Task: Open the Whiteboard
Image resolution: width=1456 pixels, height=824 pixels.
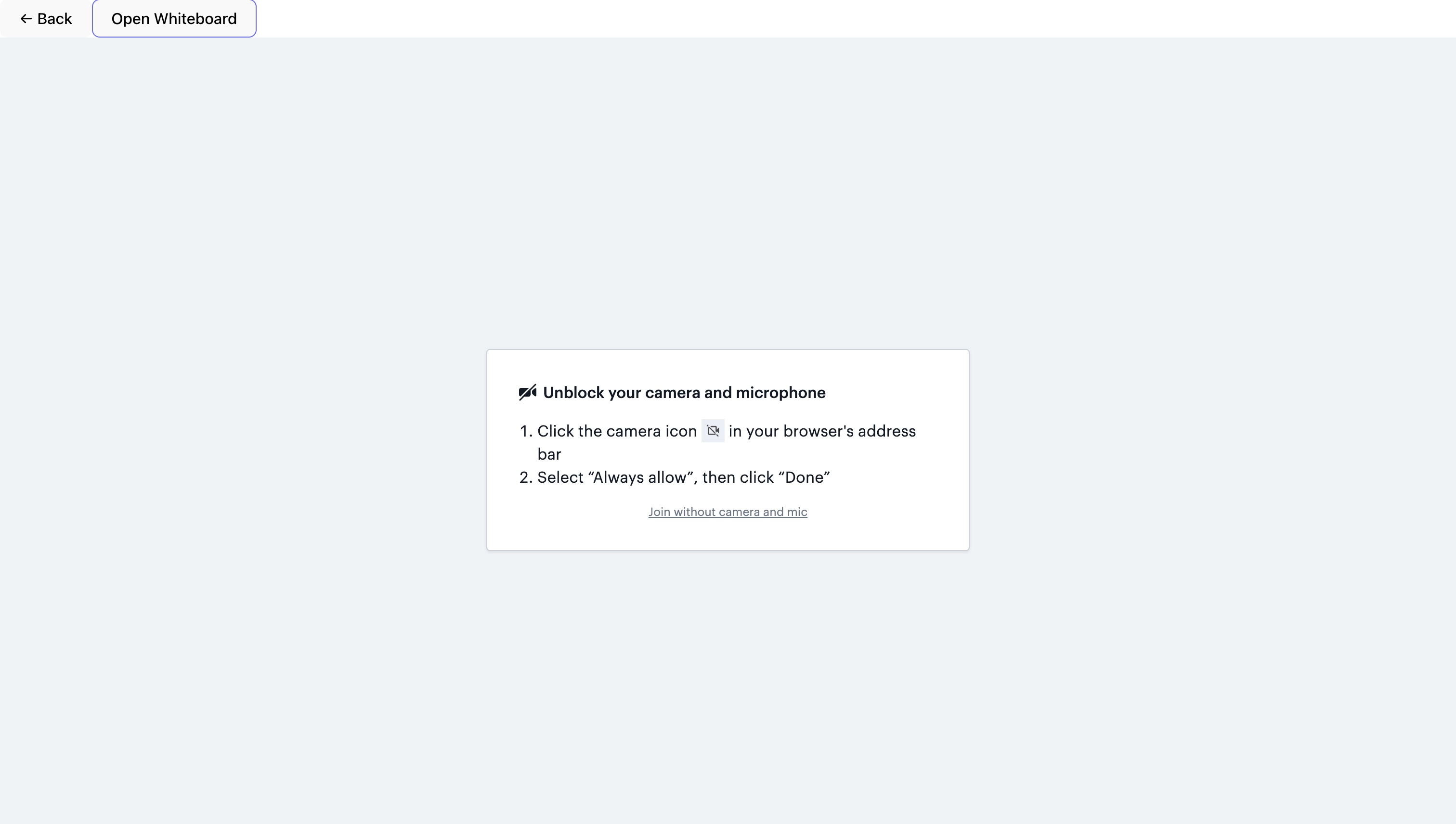Action: coord(174,19)
